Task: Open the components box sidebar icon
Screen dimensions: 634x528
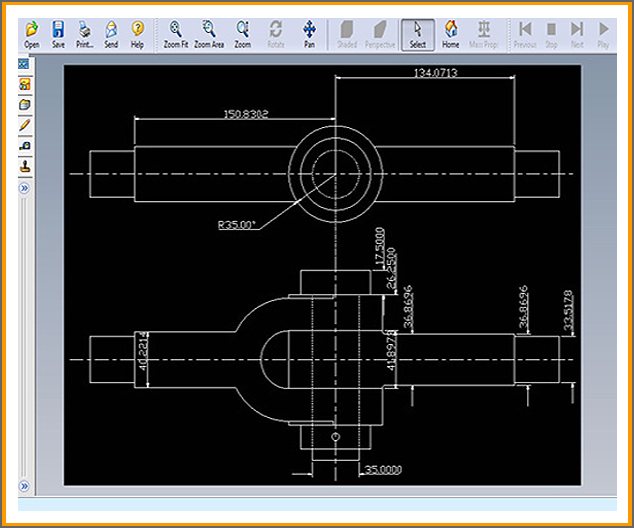Action: click(25, 105)
